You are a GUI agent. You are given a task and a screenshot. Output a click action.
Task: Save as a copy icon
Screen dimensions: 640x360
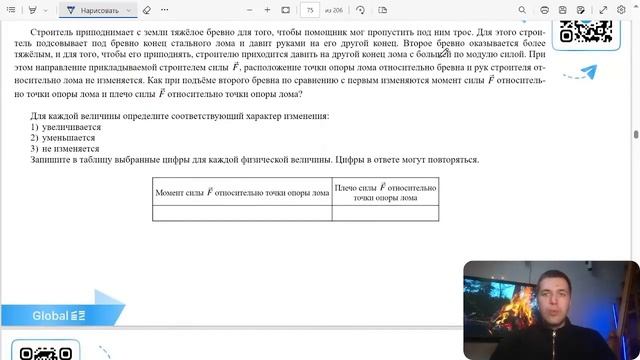tap(581, 10)
